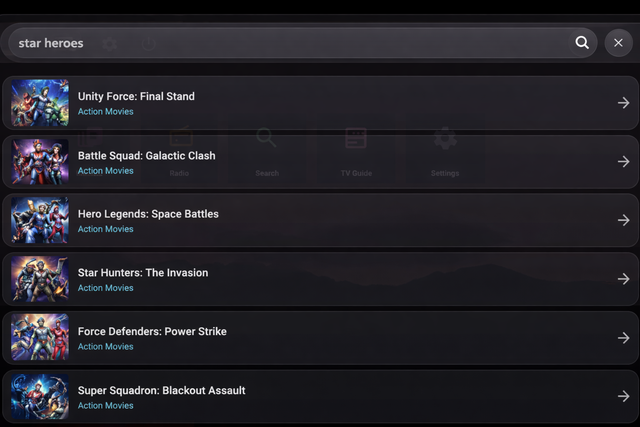The height and width of the screenshot is (427, 640).
Task: Click arrow beside Star Hunters: The Invasion
Action: [x=623, y=279]
